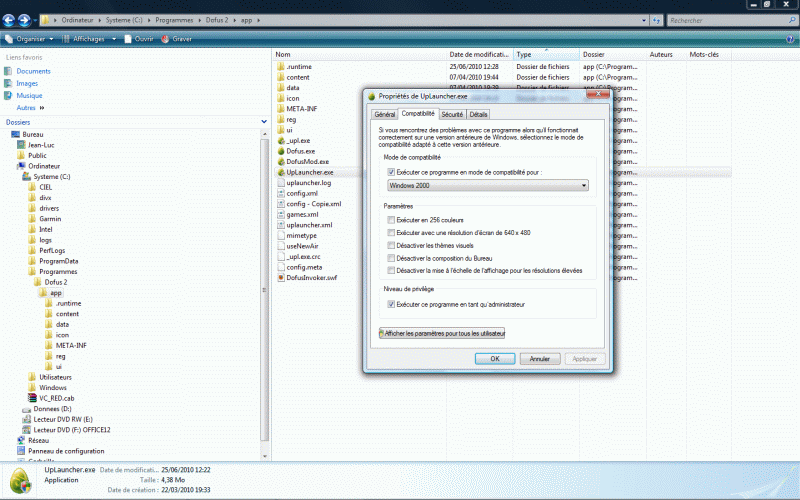This screenshot has width=800, height=500.
Task: Expand the Autres favorites chevron
Action: 42,108
